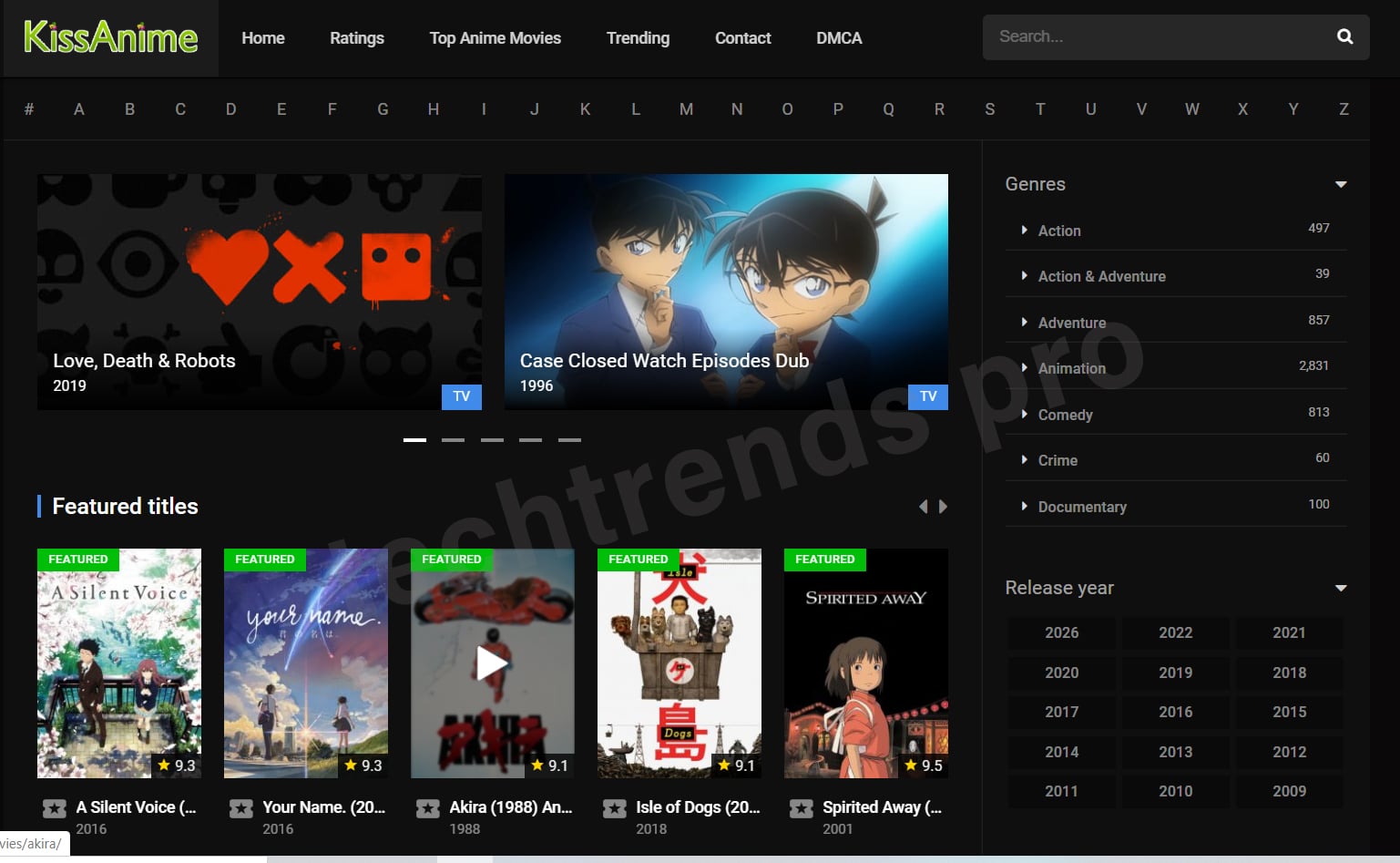Click the right arrow in Featured titles
1400x863 pixels.
(x=943, y=507)
